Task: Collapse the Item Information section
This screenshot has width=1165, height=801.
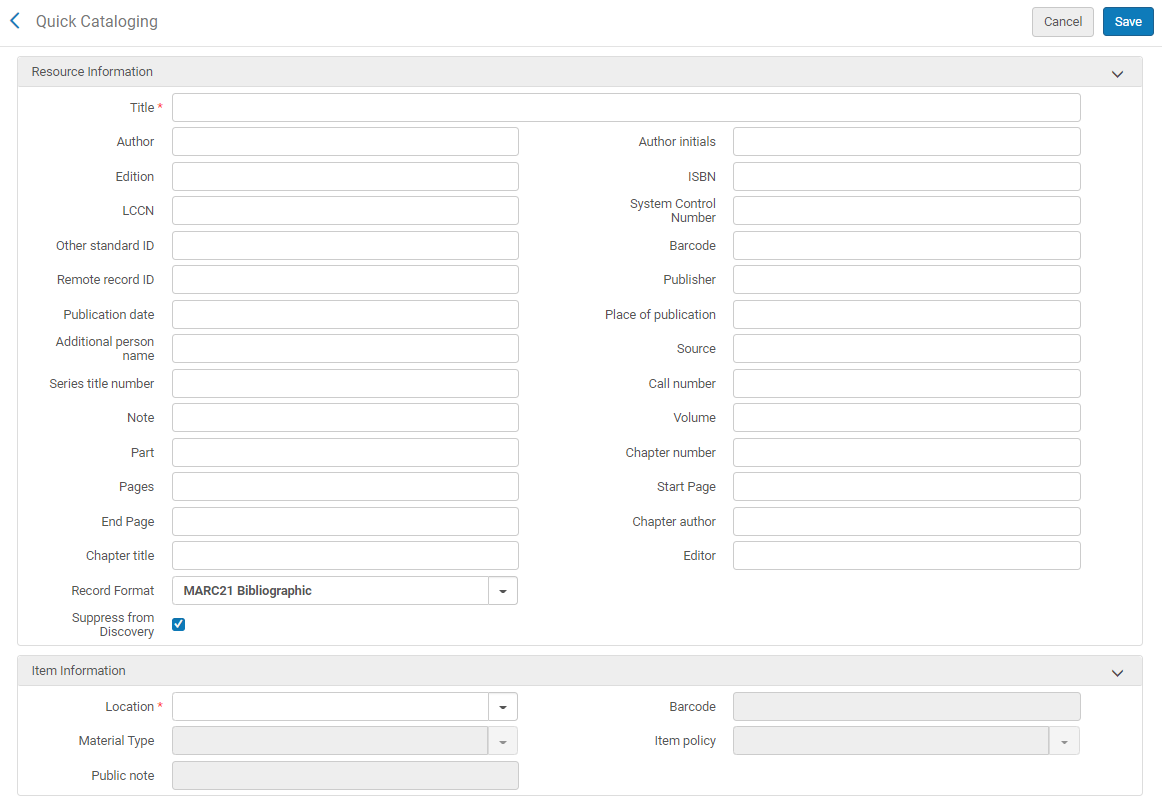Action: pyautogui.click(x=1117, y=672)
